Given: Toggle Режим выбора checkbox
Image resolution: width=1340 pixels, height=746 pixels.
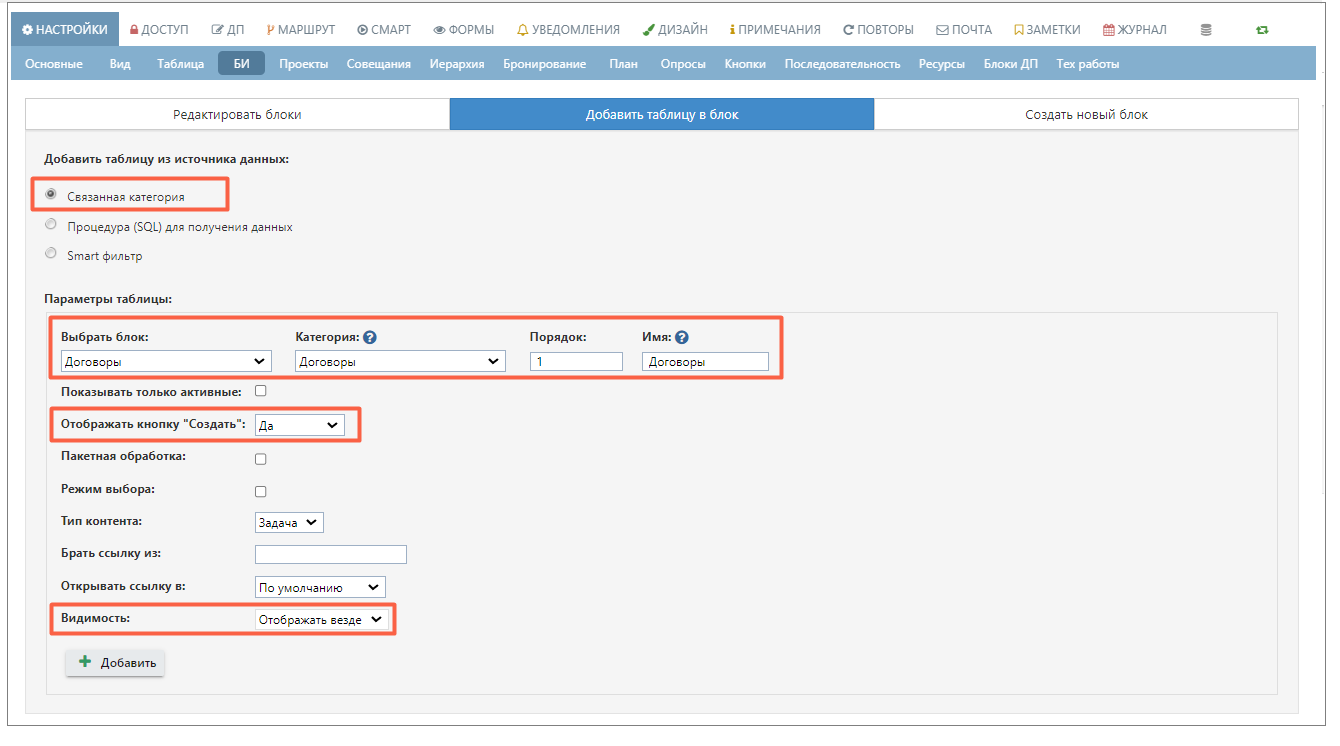Looking at the screenshot, I should point(261,491).
